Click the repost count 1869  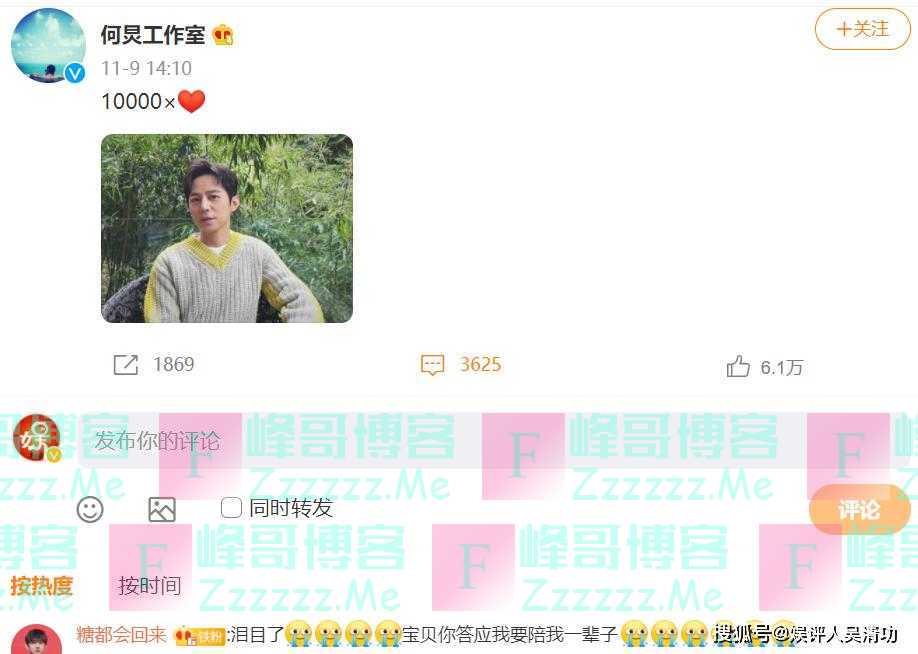click(x=173, y=364)
